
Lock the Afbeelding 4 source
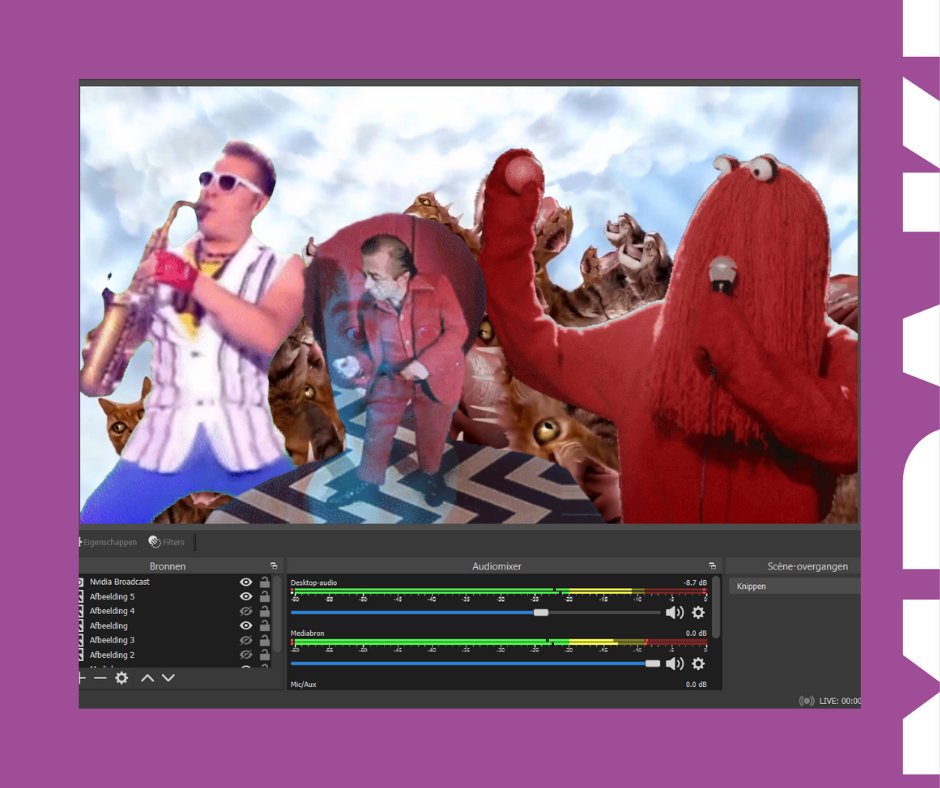pyautogui.click(x=264, y=611)
